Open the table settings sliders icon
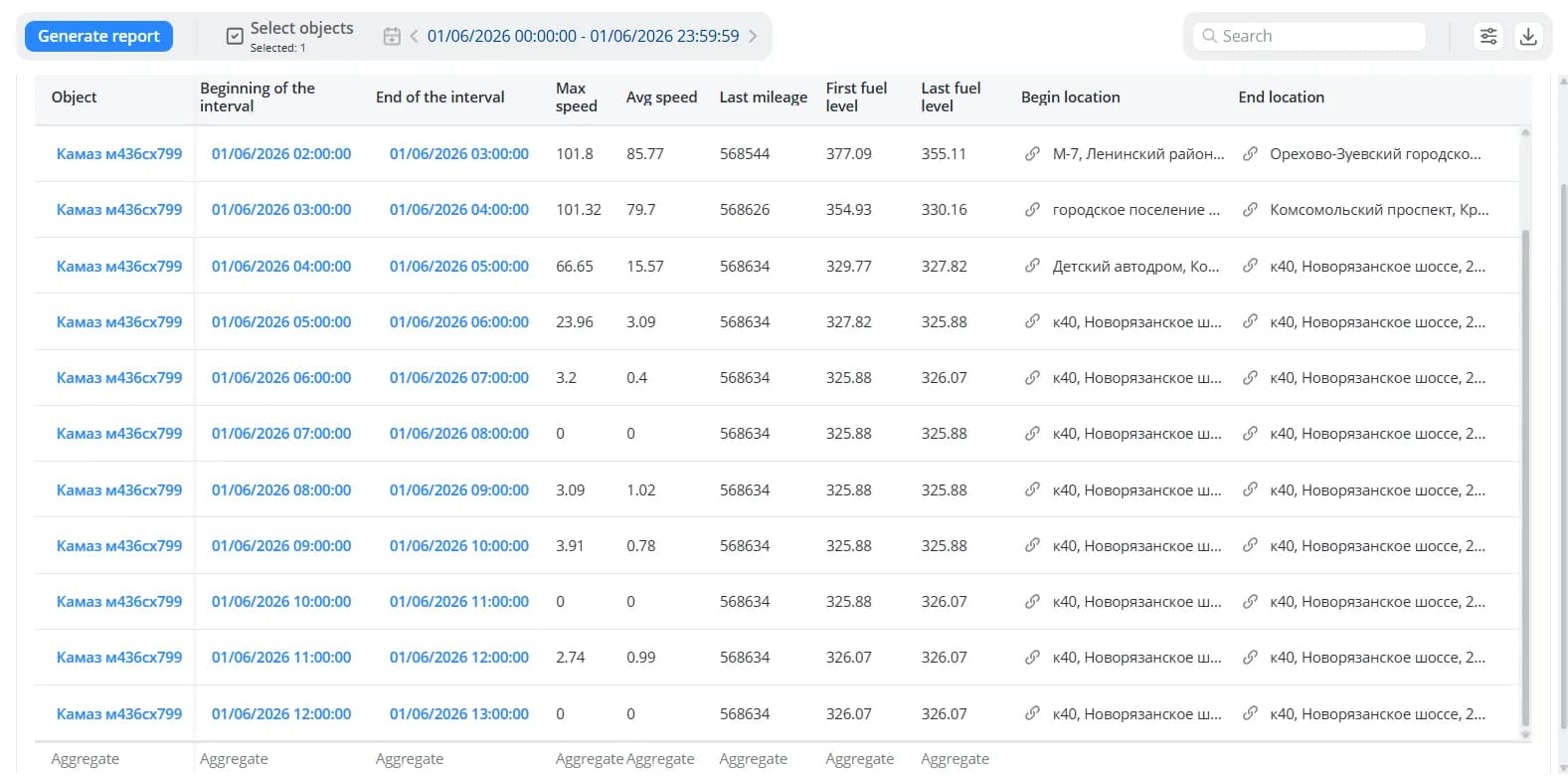The height and width of the screenshot is (777, 1568). [x=1488, y=37]
